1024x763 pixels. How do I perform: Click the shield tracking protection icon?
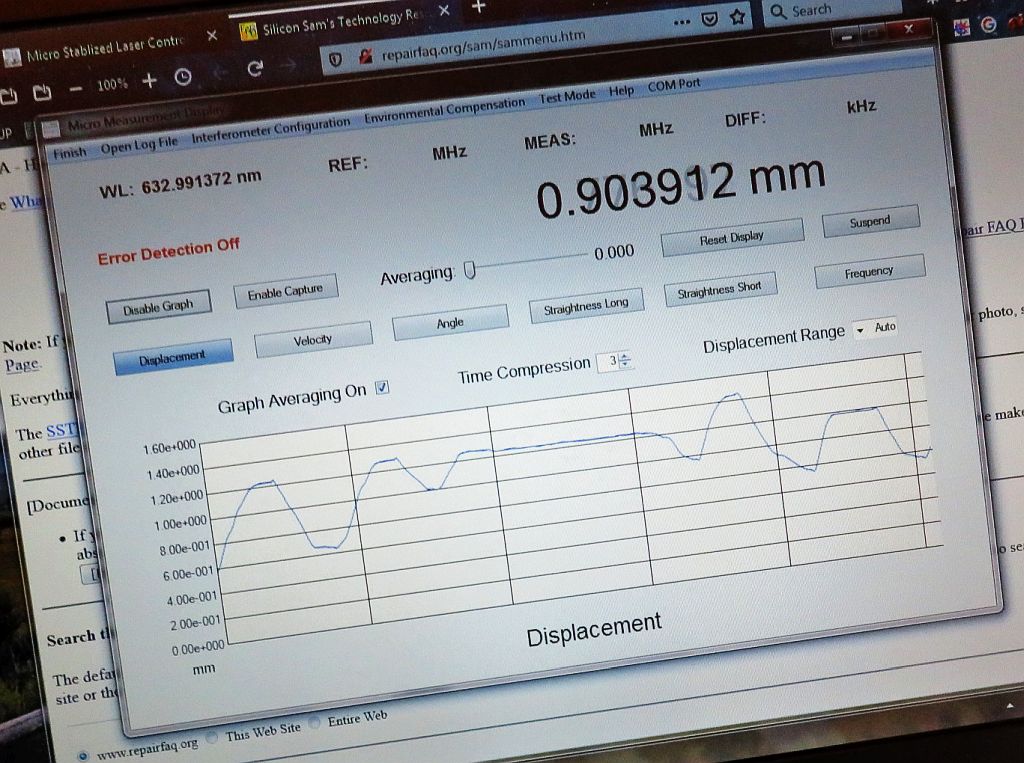(335, 60)
